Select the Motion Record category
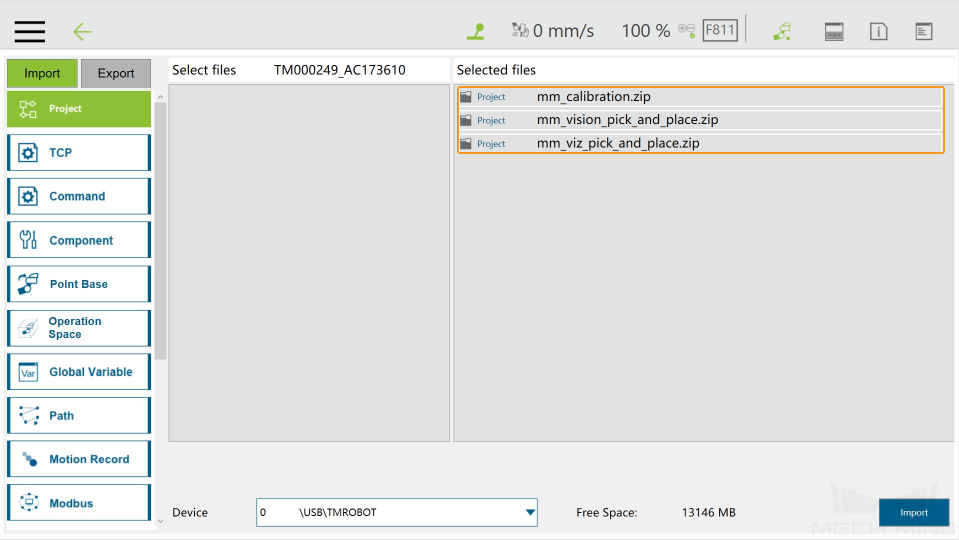 point(79,459)
